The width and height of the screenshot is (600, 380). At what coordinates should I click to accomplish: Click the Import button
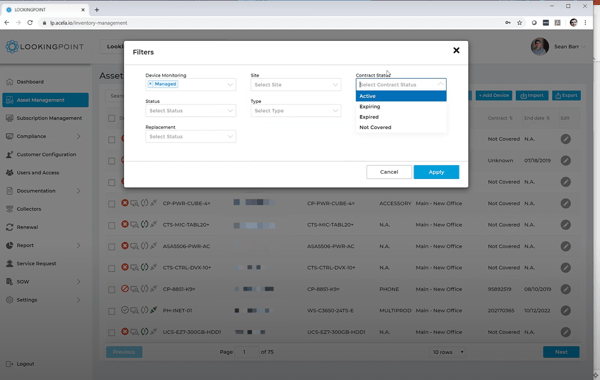532,95
